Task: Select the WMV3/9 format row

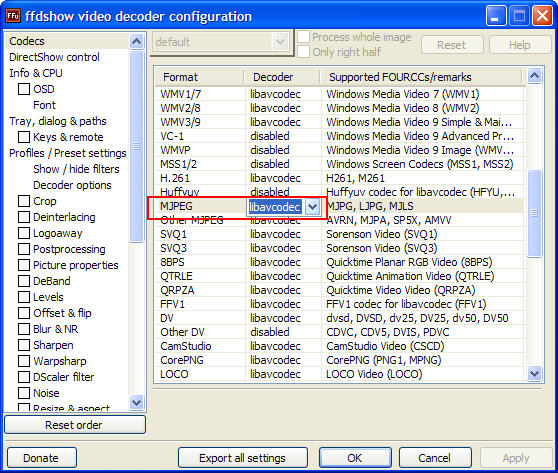Action: coord(339,122)
